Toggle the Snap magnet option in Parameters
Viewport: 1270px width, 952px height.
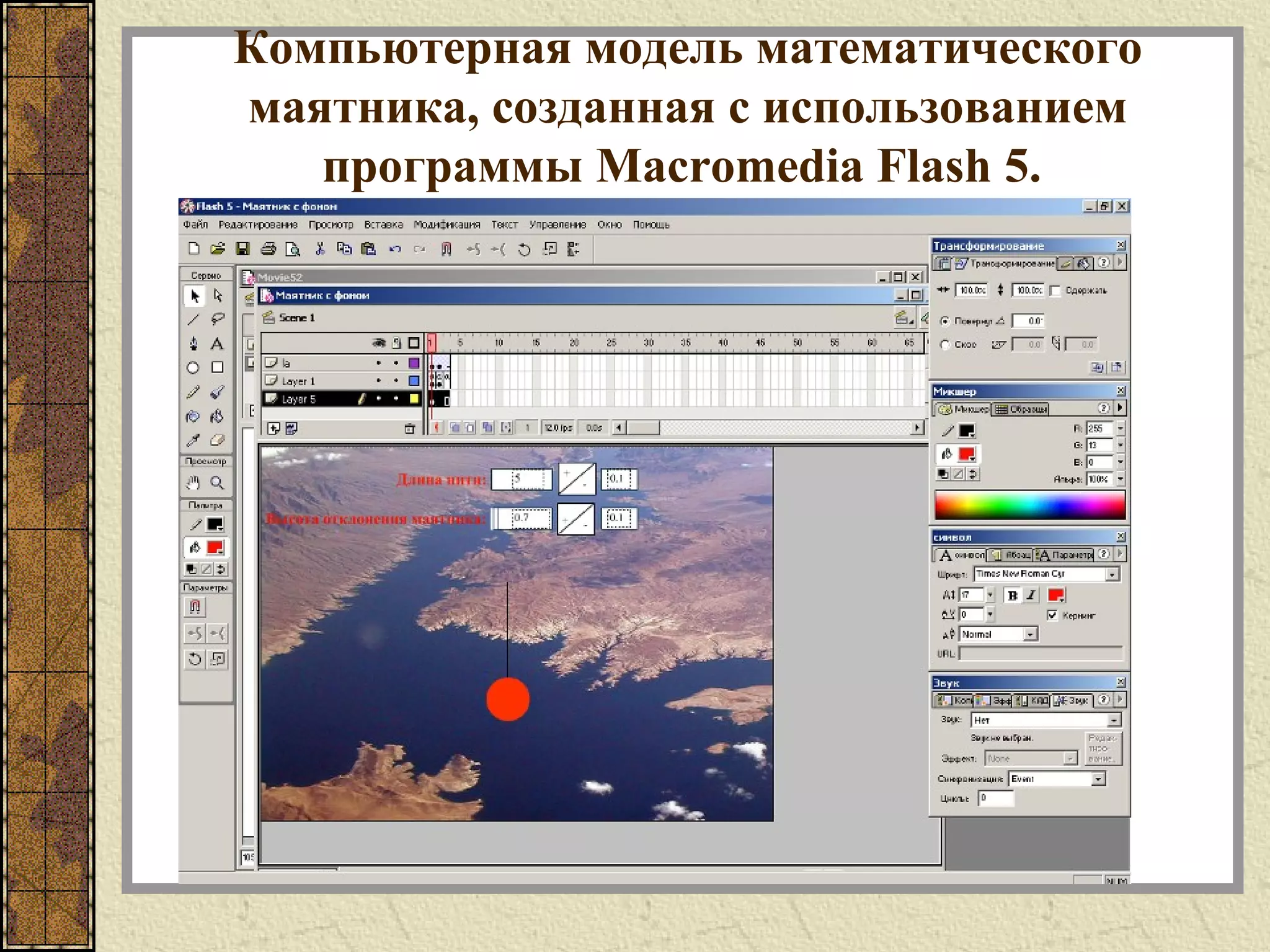pos(195,607)
